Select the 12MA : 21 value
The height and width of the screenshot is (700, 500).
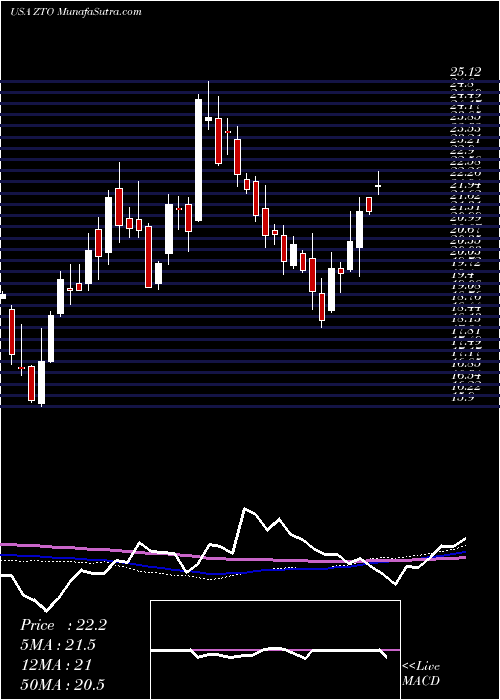[x=56, y=665]
